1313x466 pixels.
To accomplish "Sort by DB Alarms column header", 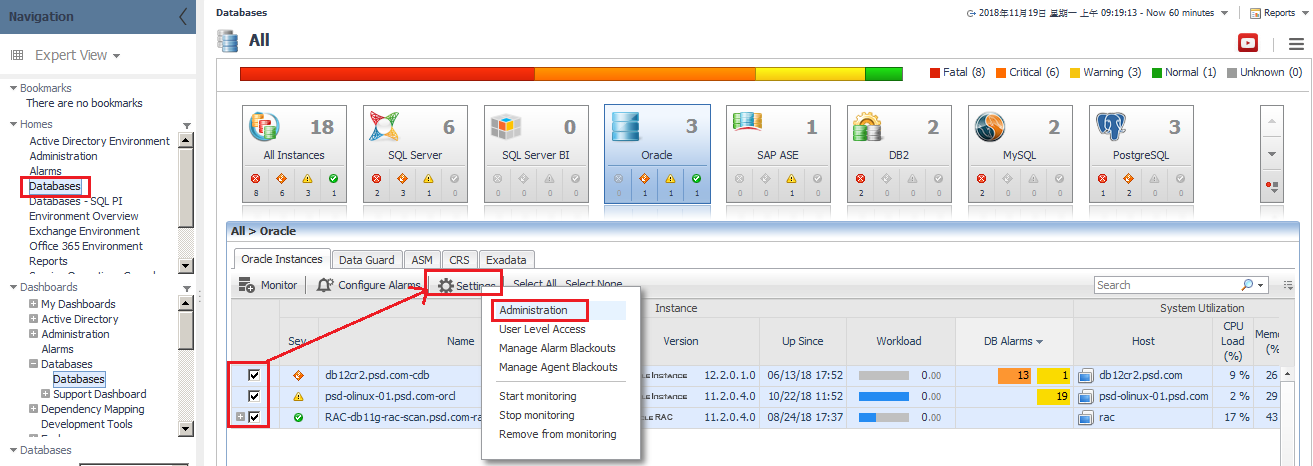I will [x=1014, y=341].
